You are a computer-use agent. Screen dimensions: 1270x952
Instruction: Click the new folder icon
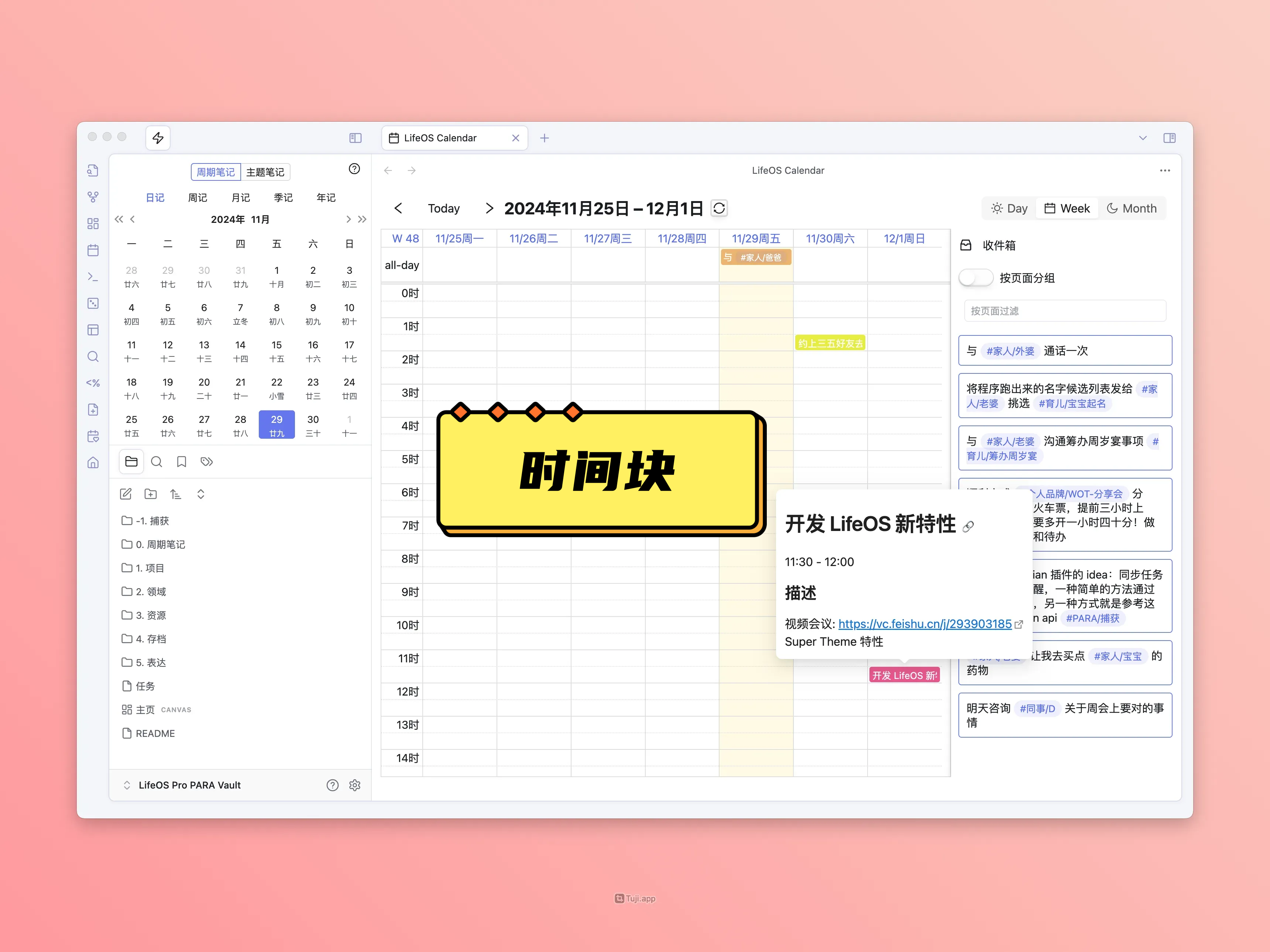coord(150,494)
